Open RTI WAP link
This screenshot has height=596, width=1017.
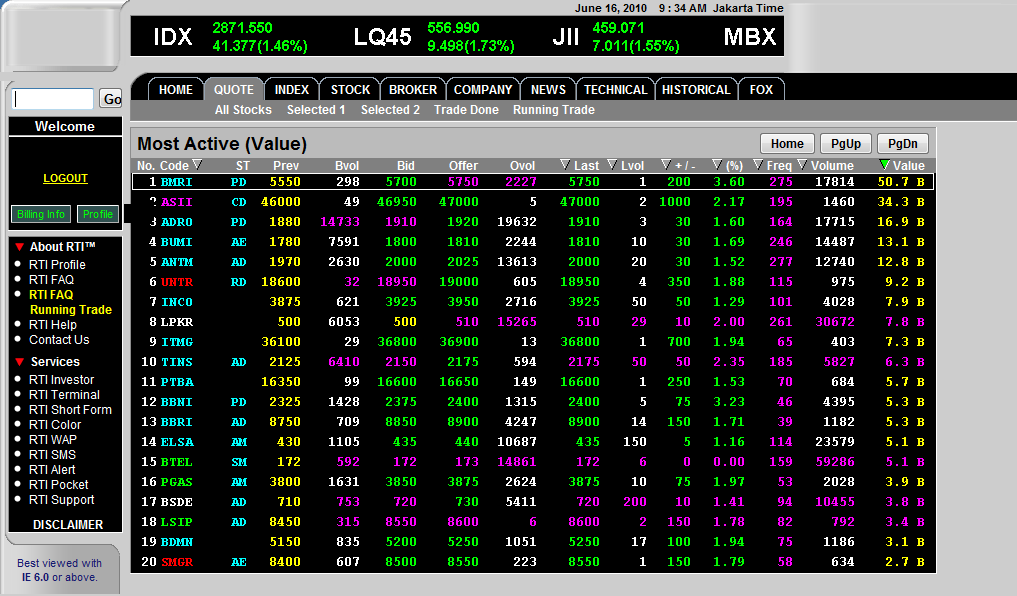(x=53, y=439)
